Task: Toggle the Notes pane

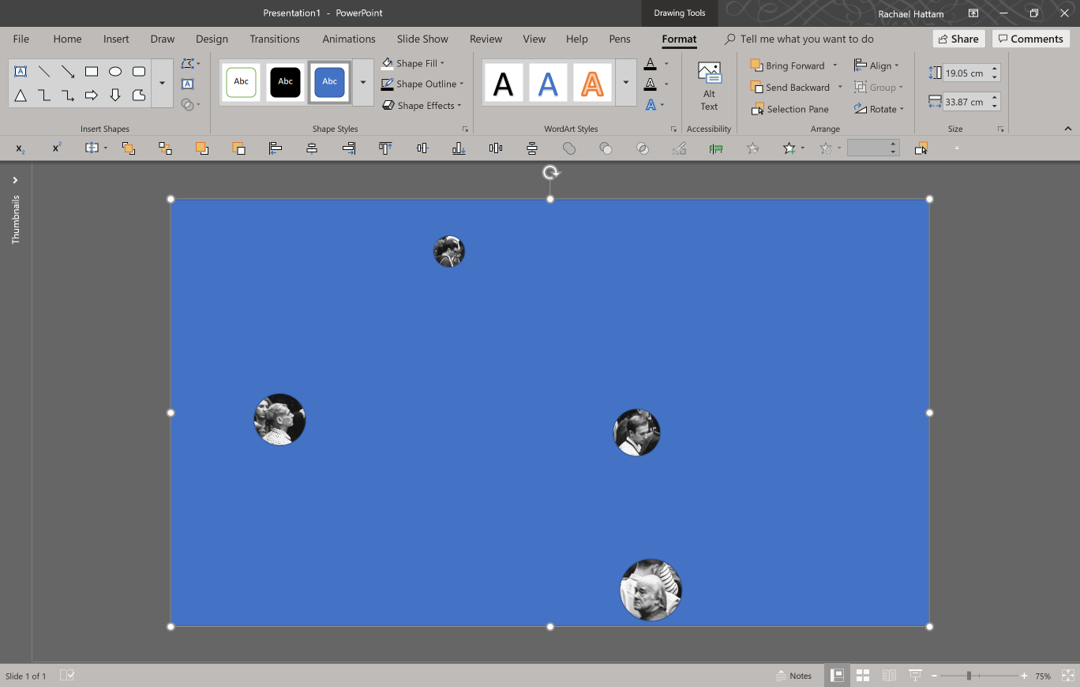Action: click(795, 675)
